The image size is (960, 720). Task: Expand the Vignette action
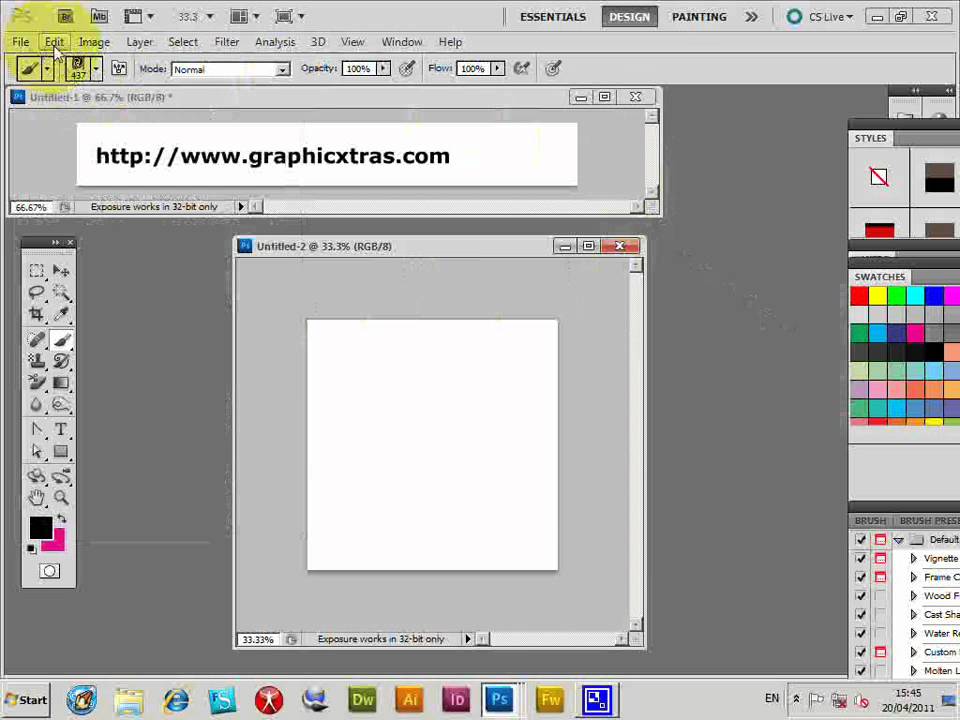coord(913,558)
